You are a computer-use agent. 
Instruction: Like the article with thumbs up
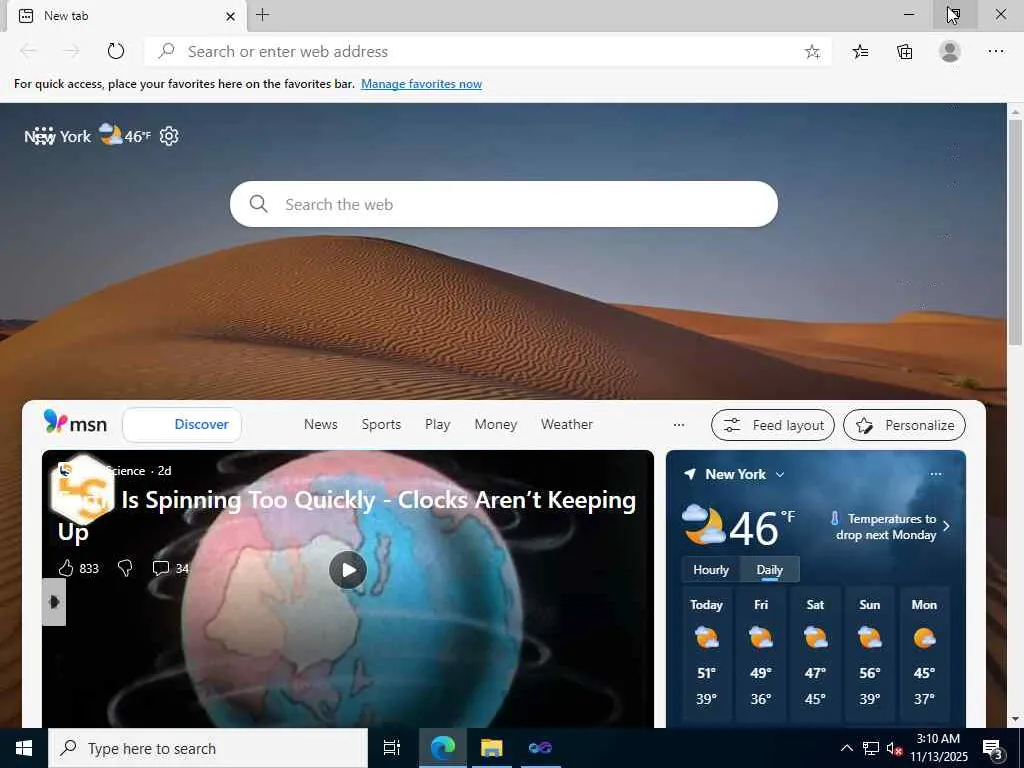(66, 568)
